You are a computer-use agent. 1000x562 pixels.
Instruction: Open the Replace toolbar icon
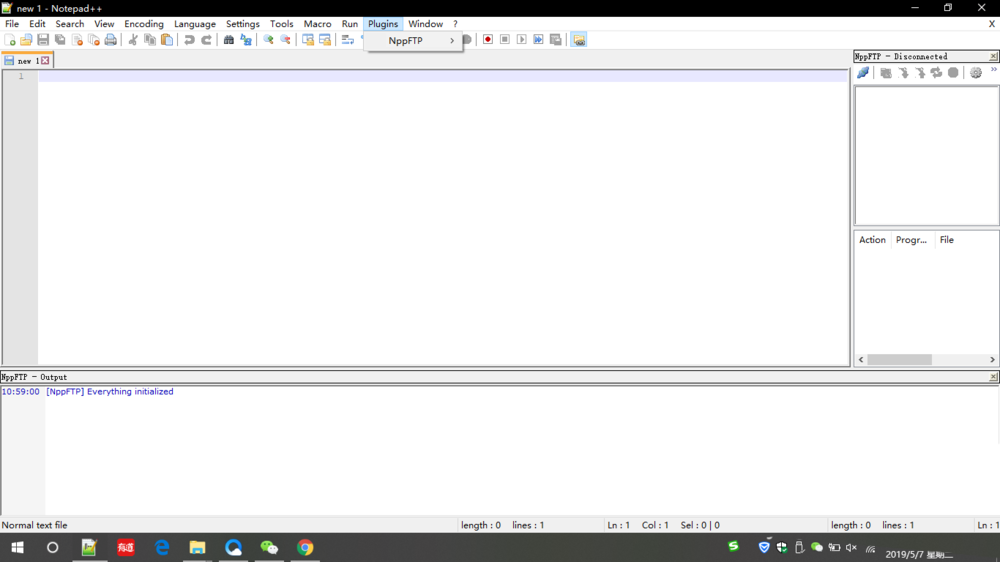pos(246,40)
